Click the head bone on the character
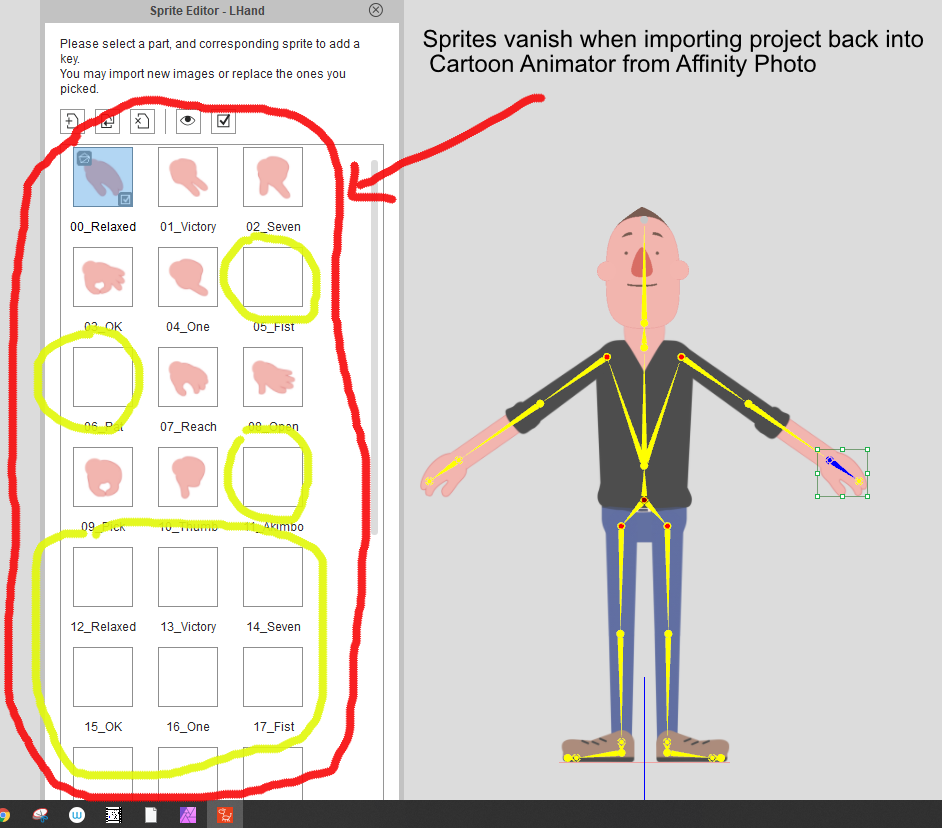942x828 pixels. pyautogui.click(x=644, y=273)
